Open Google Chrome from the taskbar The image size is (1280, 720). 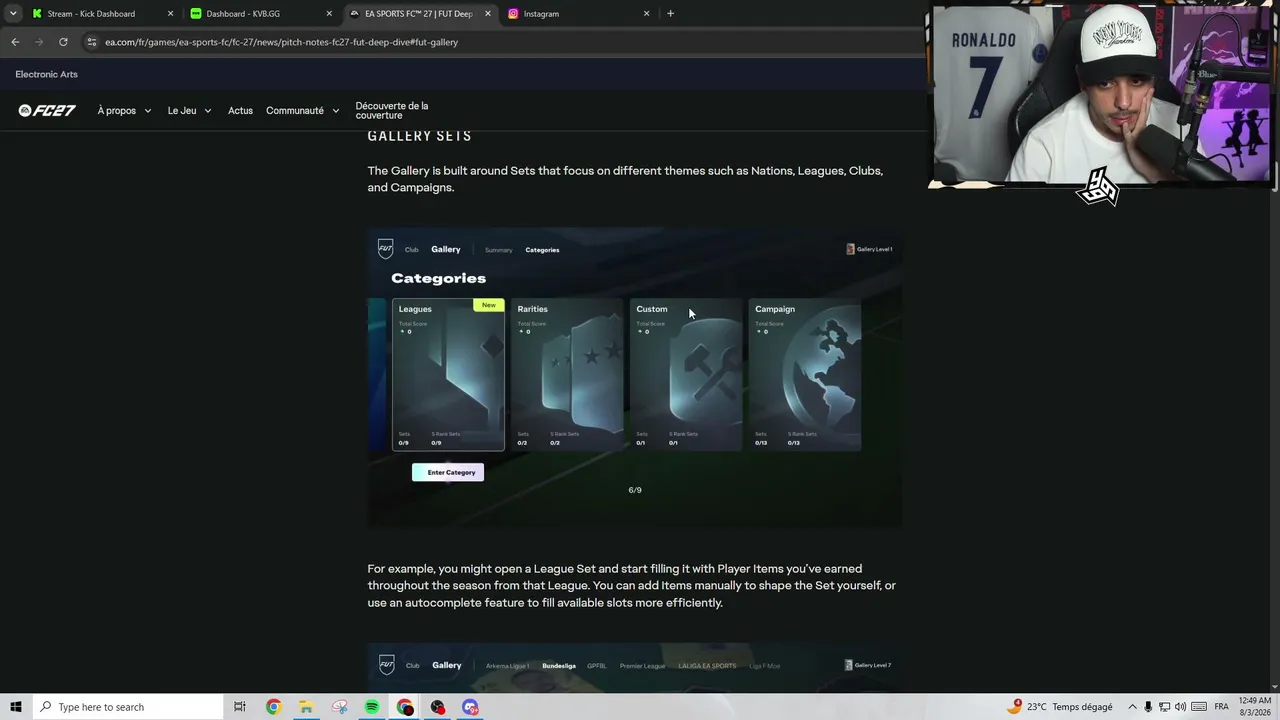coord(273,707)
